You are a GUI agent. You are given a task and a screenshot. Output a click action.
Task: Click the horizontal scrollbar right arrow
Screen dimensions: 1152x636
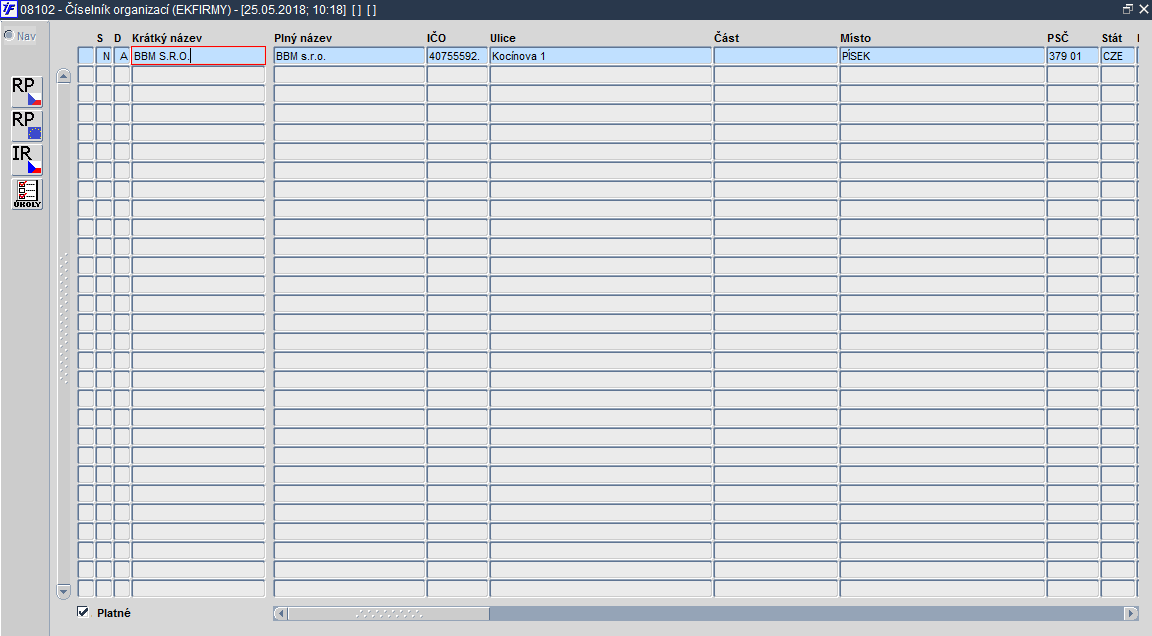tap(1131, 613)
